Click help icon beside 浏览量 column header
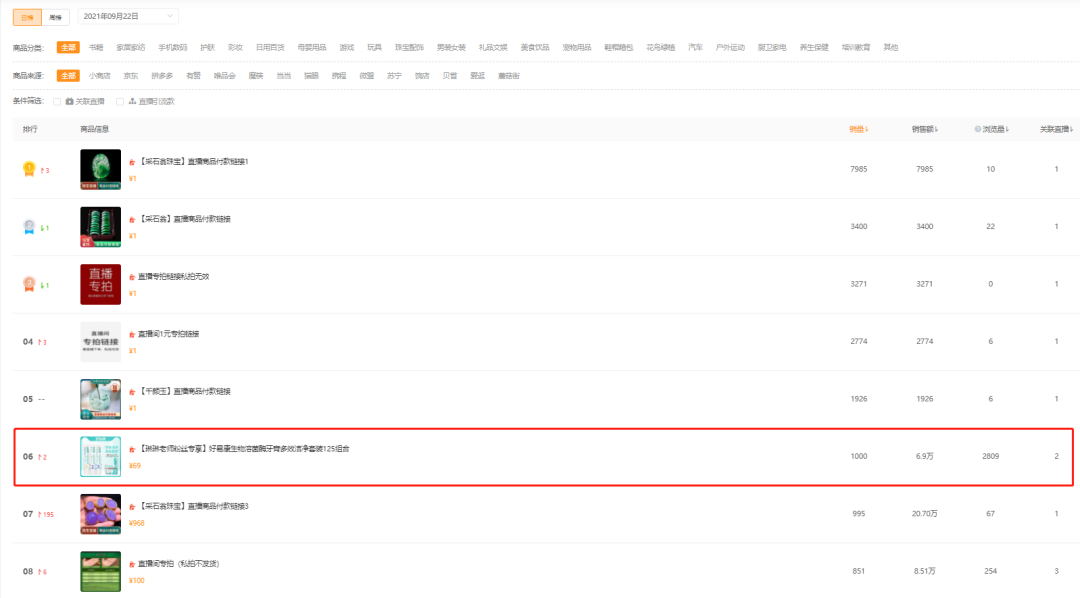 tap(977, 129)
